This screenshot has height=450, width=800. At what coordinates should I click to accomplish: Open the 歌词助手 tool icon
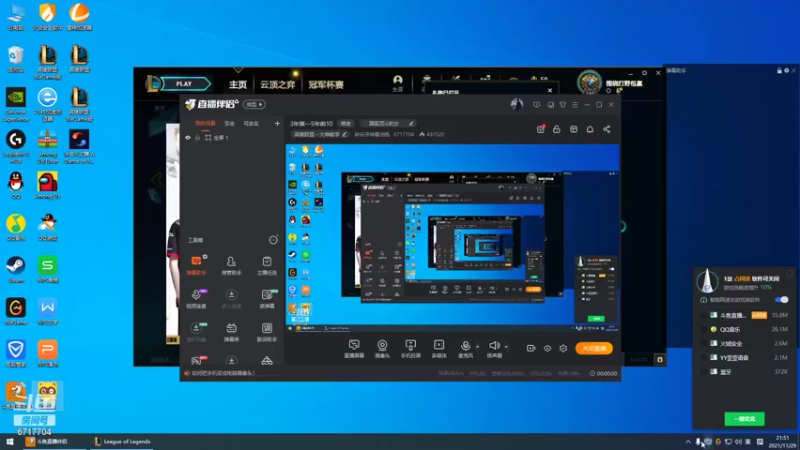pyautogui.click(x=267, y=332)
